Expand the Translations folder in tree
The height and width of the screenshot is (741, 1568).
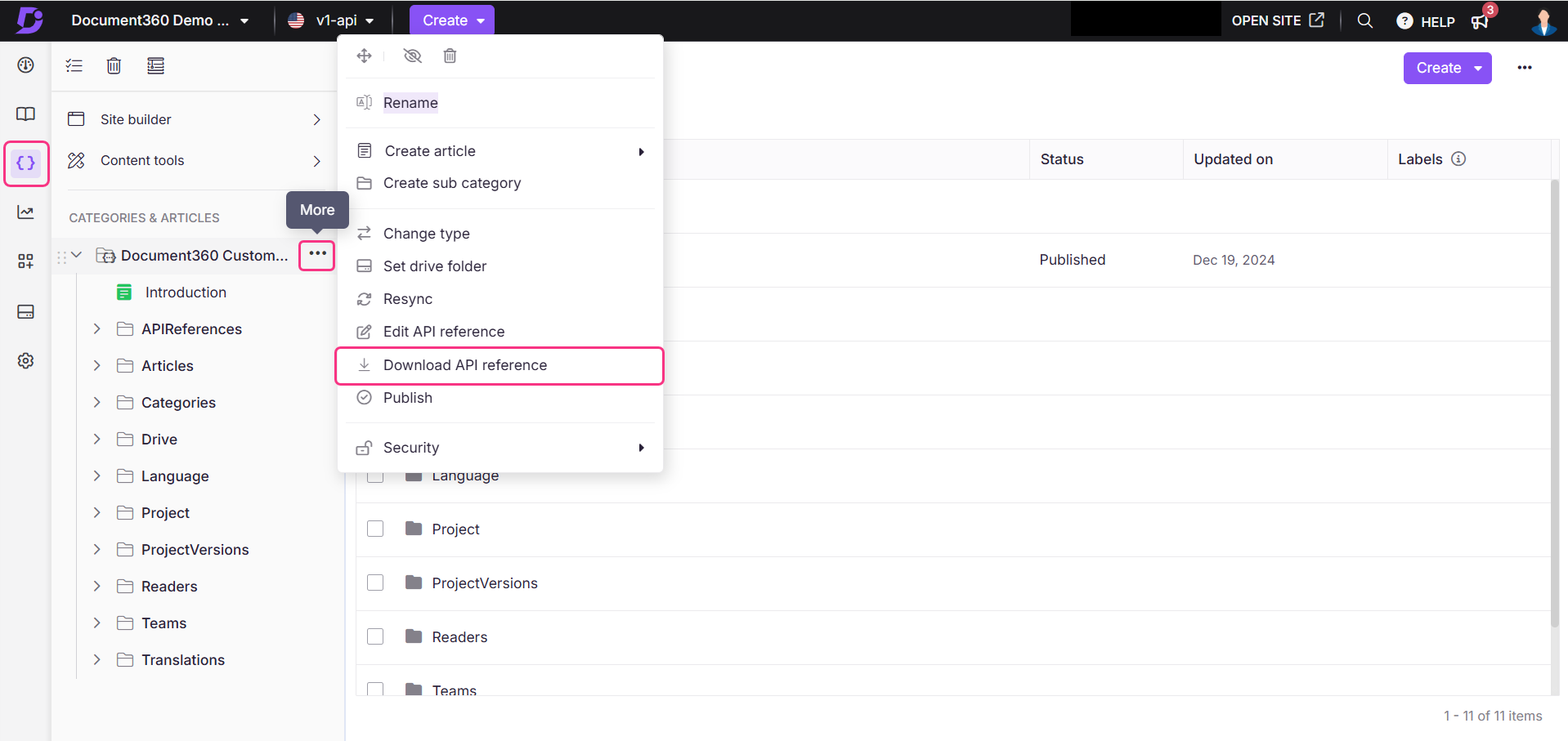(97, 659)
